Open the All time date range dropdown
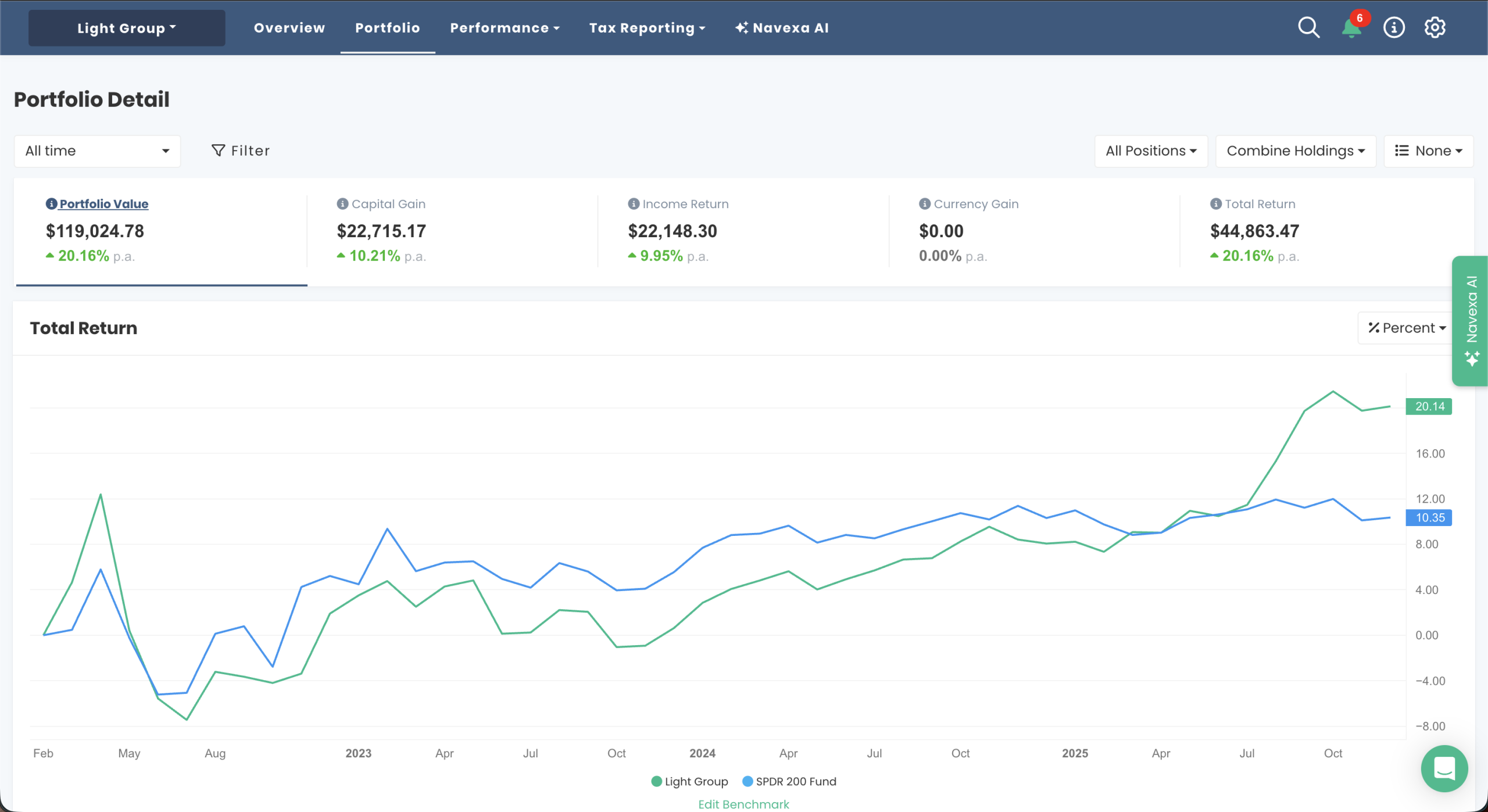 (97, 151)
